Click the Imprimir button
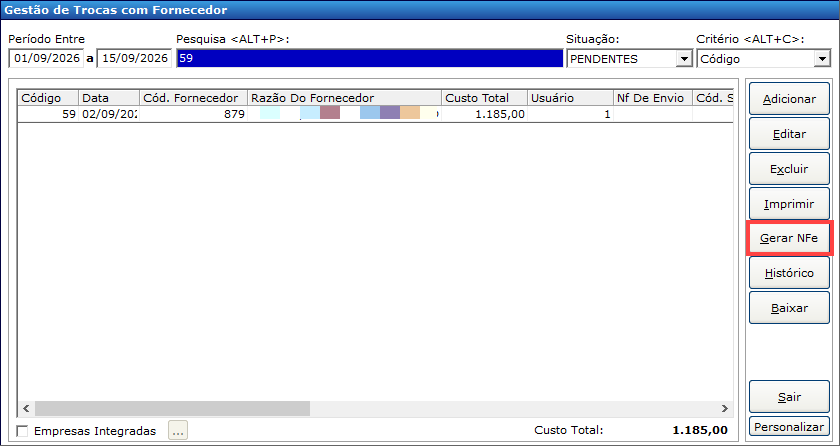840x446 pixels. pyautogui.click(x=789, y=203)
